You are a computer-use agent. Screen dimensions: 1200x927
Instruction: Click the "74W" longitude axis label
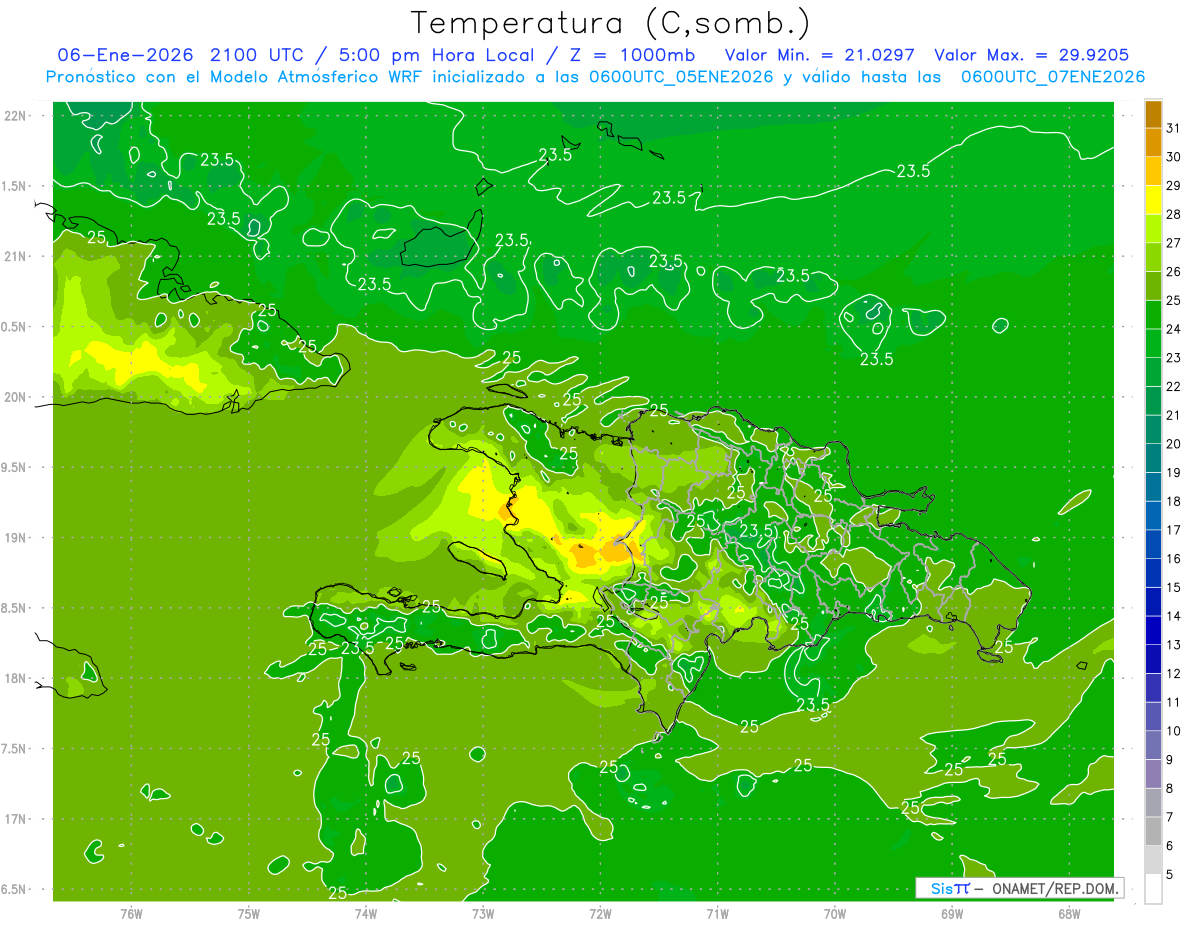(366, 913)
